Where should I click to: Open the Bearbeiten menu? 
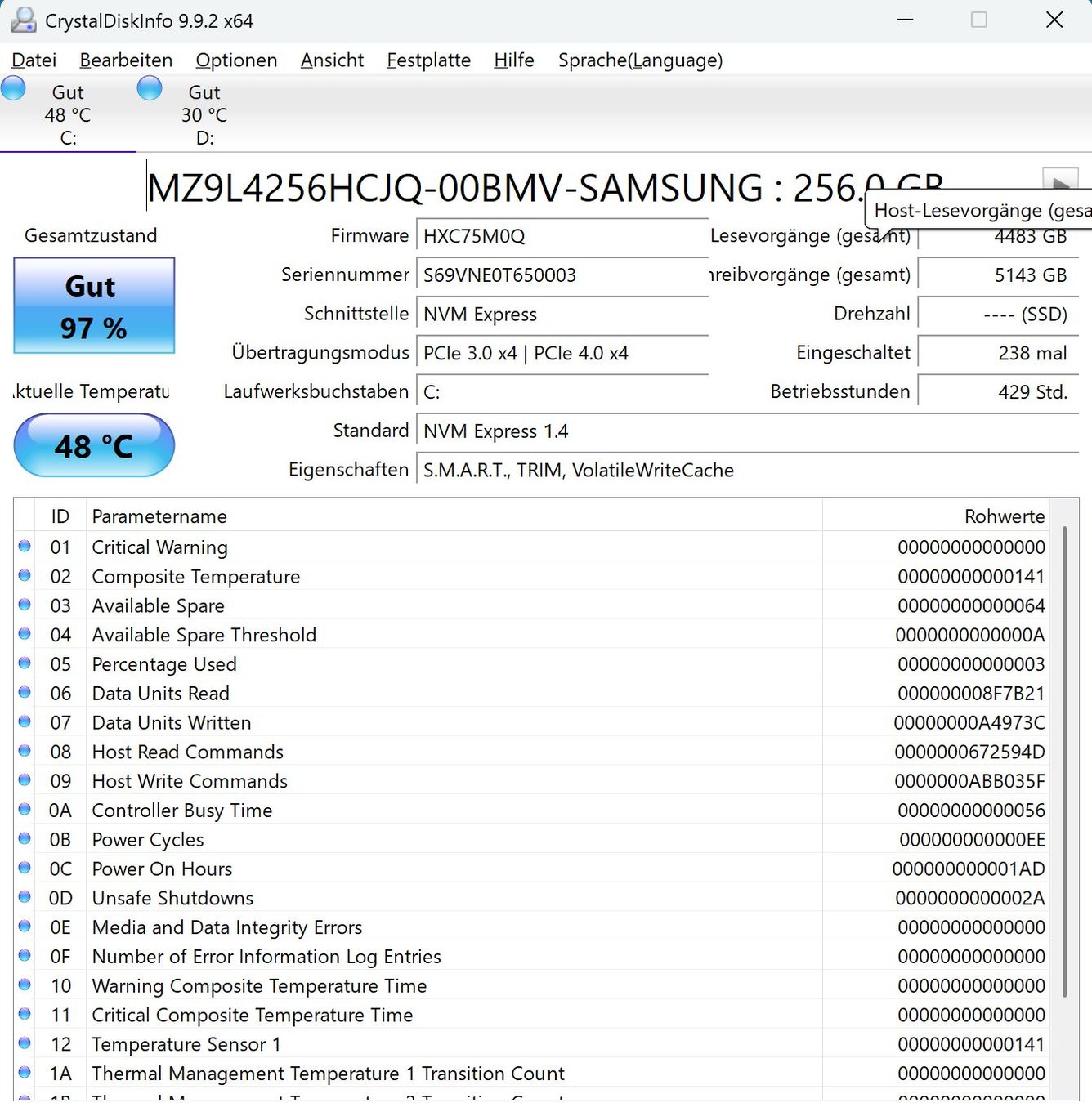tap(126, 60)
